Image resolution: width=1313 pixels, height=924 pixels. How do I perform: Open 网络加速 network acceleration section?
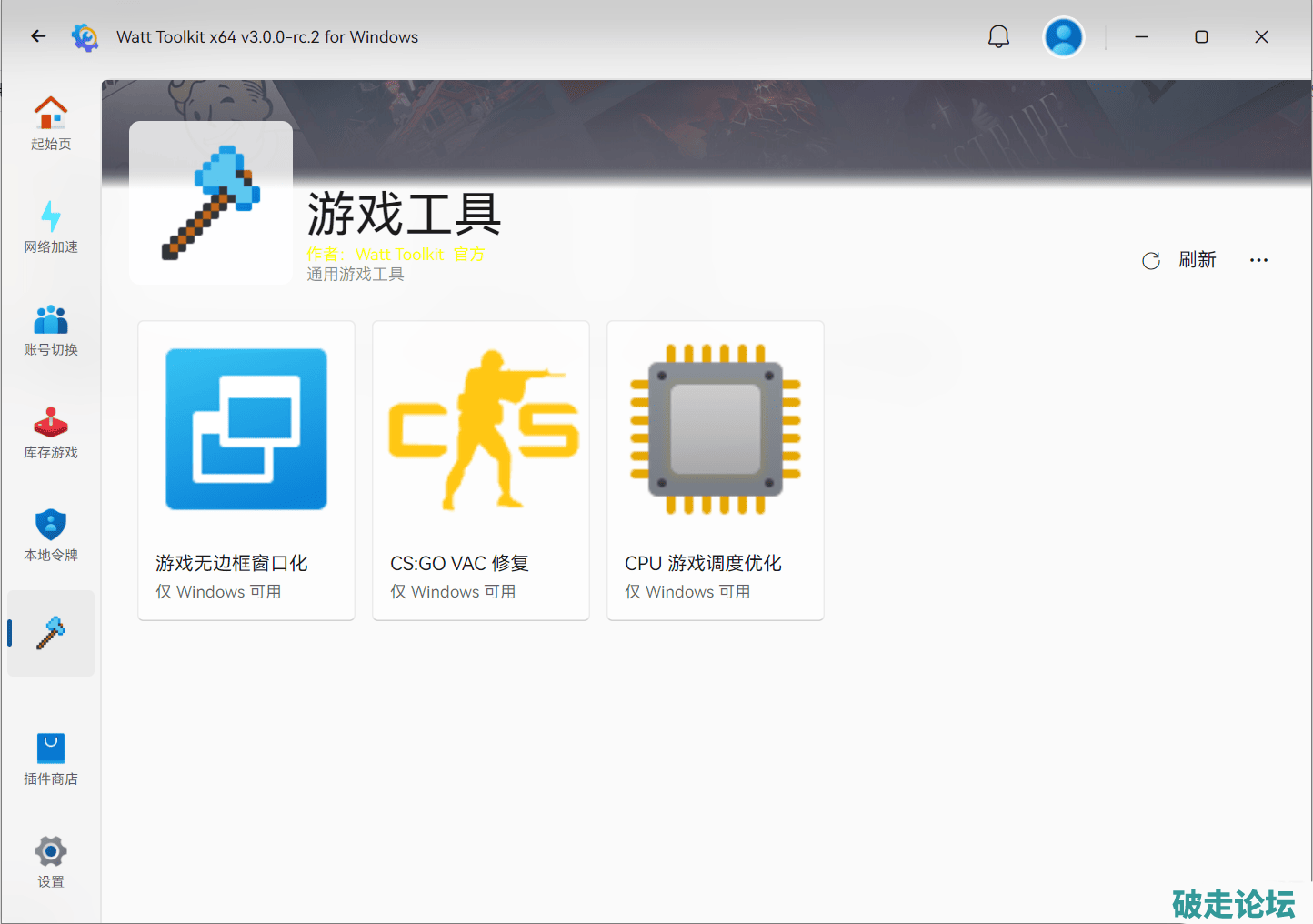[51, 227]
